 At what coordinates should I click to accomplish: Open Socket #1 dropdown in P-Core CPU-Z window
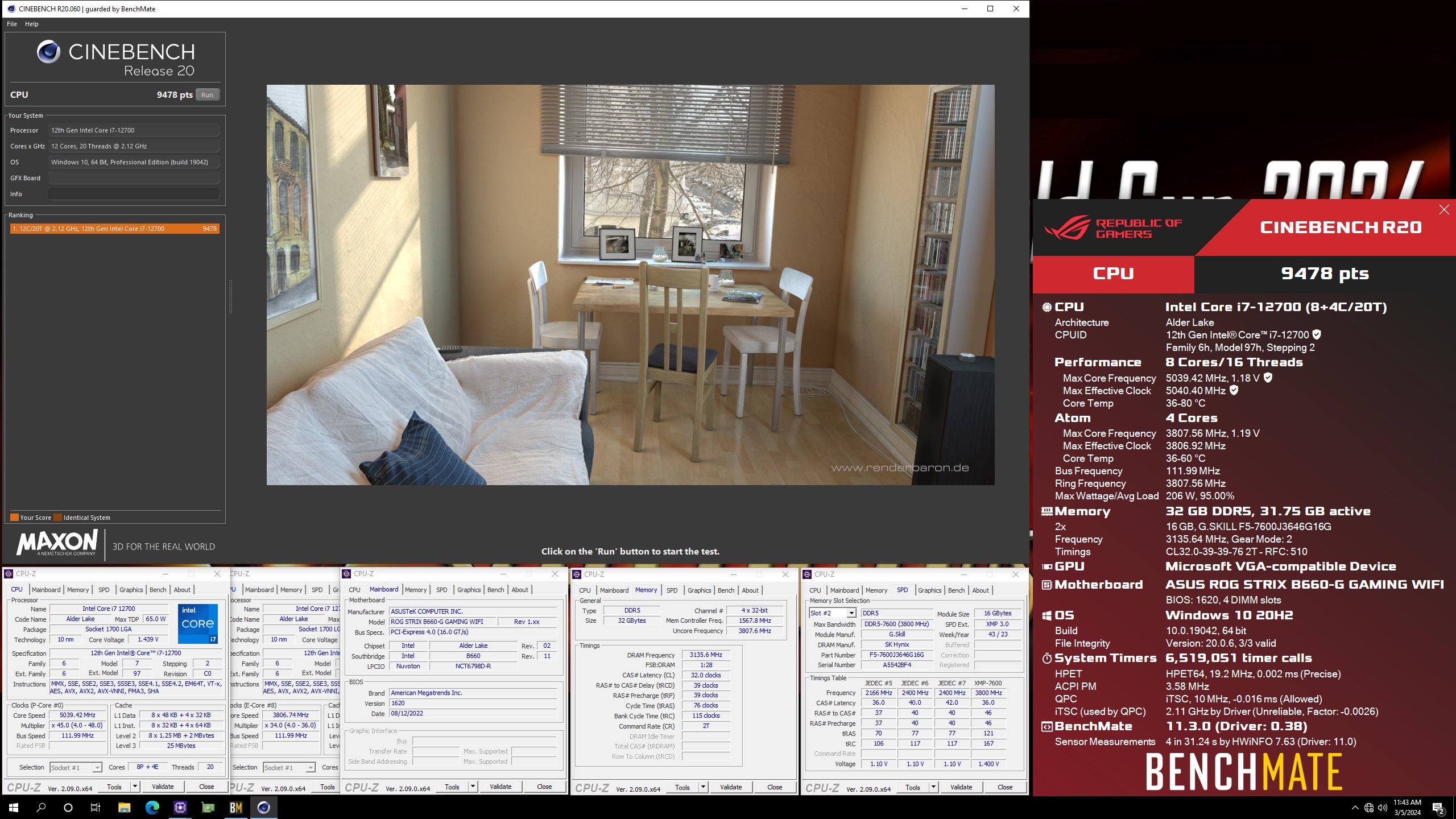[97, 768]
